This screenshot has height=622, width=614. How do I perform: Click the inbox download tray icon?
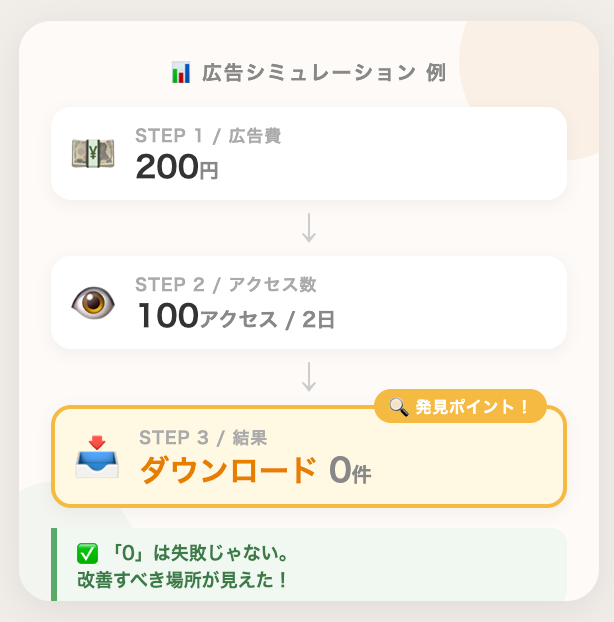(x=97, y=457)
